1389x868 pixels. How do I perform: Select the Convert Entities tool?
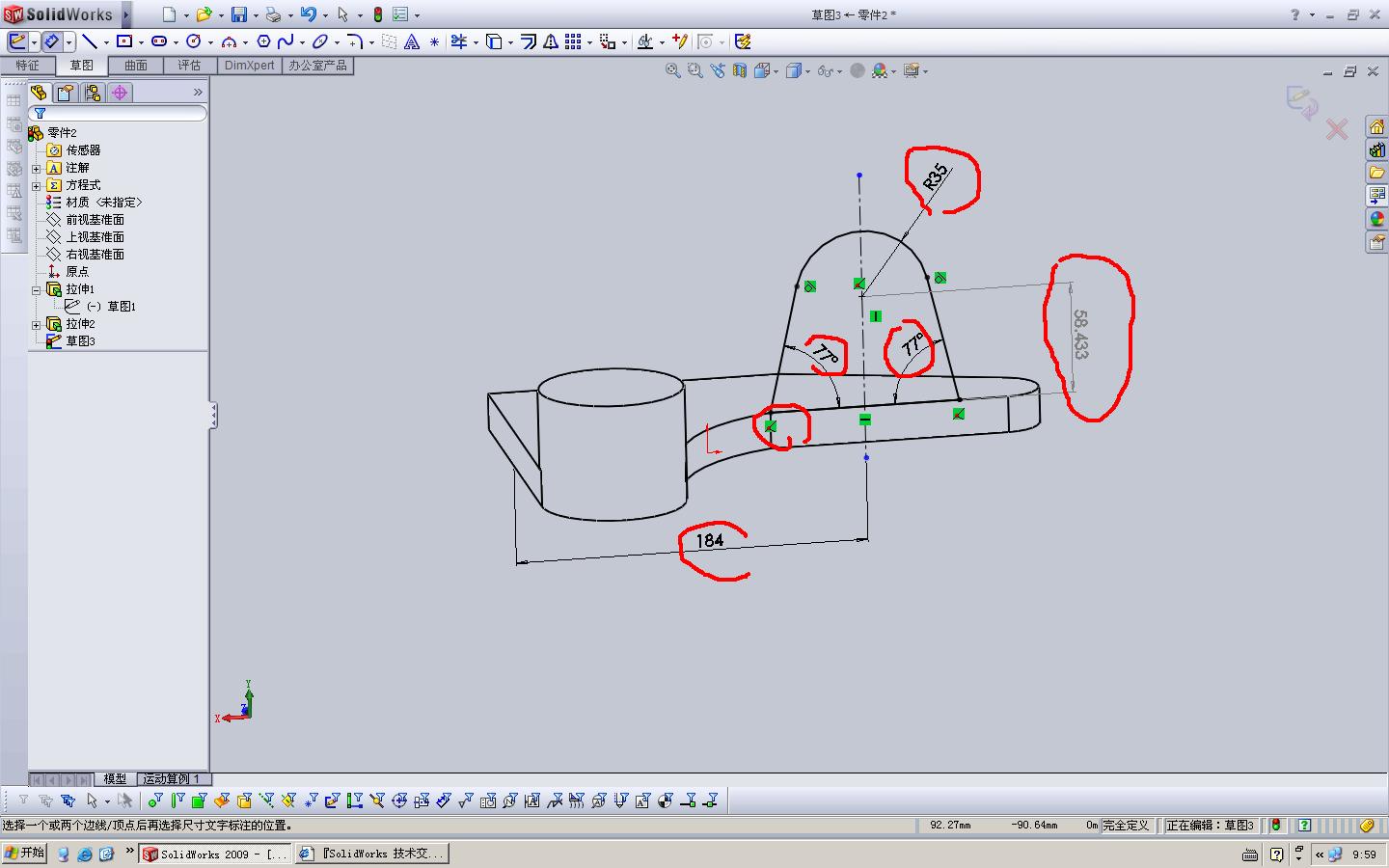click(x=494, y=41)
